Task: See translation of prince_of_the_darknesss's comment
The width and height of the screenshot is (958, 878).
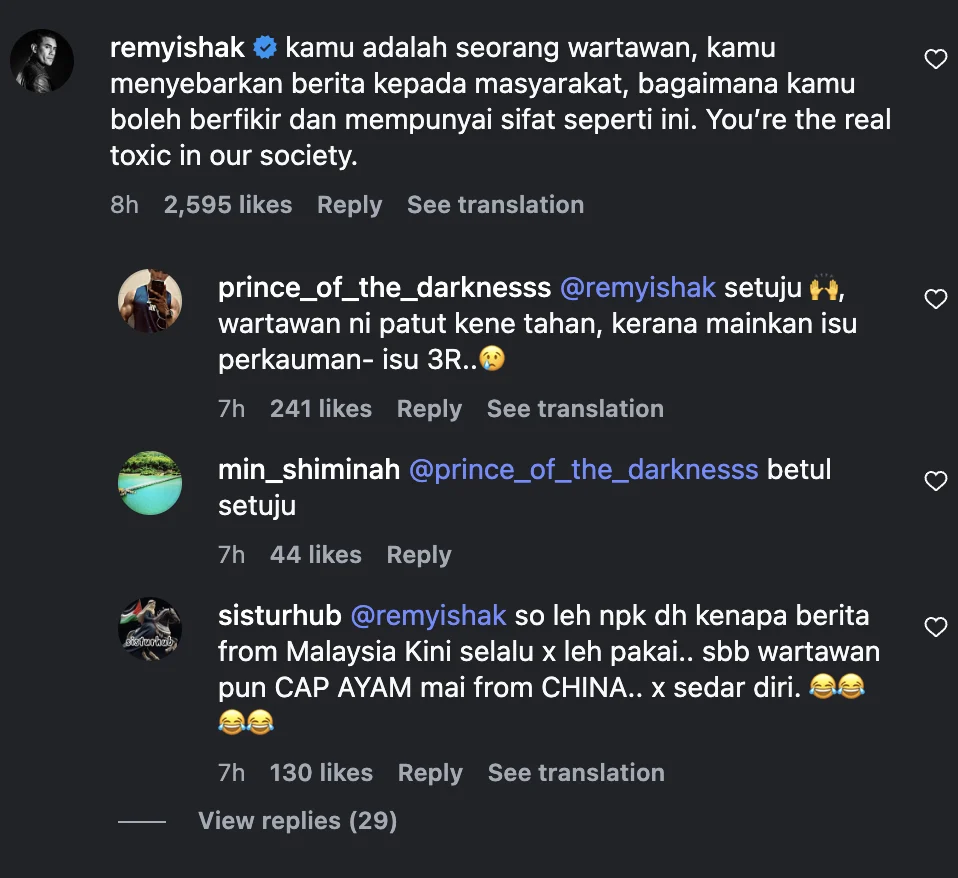Action: pyautogui.click(x=575, y=409)
